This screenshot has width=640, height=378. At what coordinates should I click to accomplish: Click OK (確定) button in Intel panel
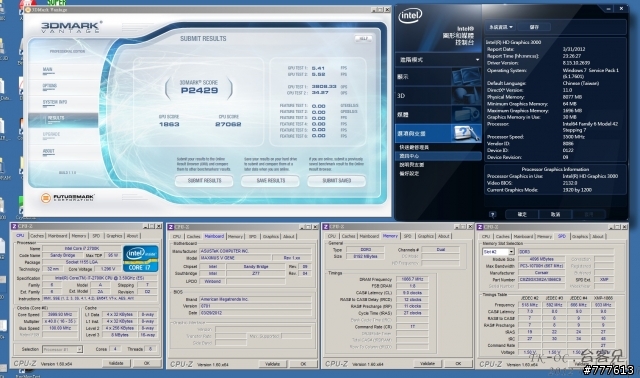point(522,214)
